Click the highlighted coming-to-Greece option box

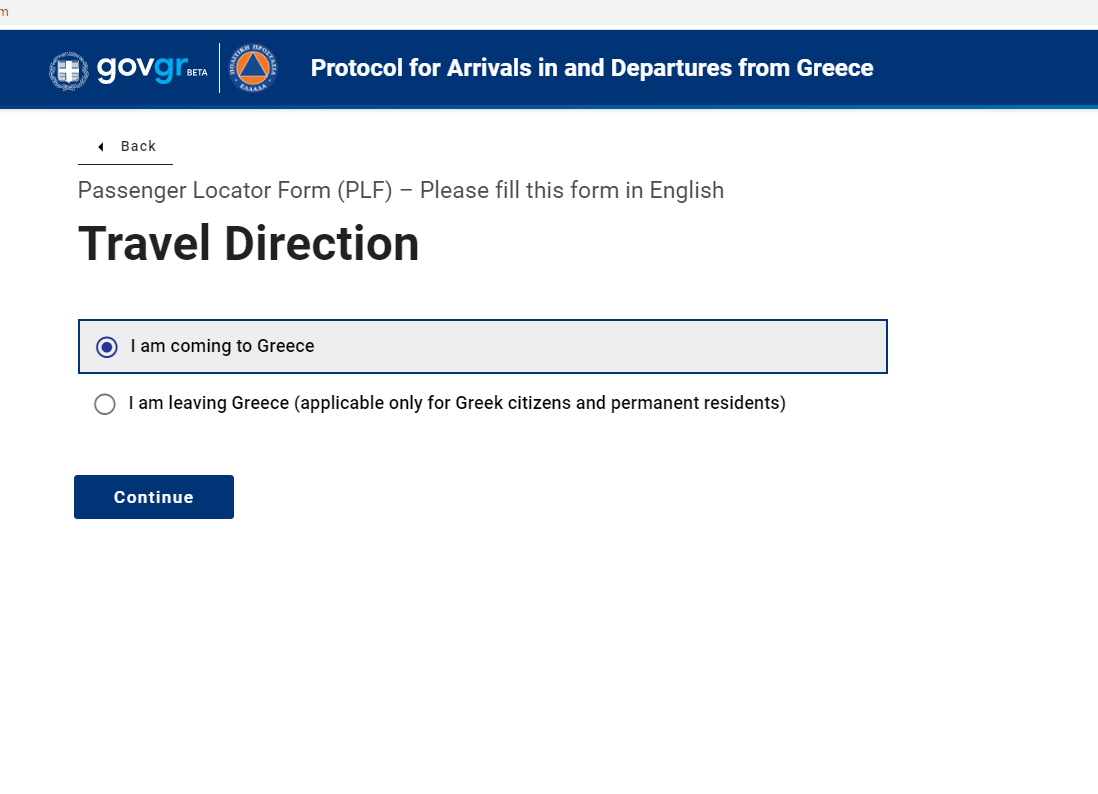coord(482,347)
